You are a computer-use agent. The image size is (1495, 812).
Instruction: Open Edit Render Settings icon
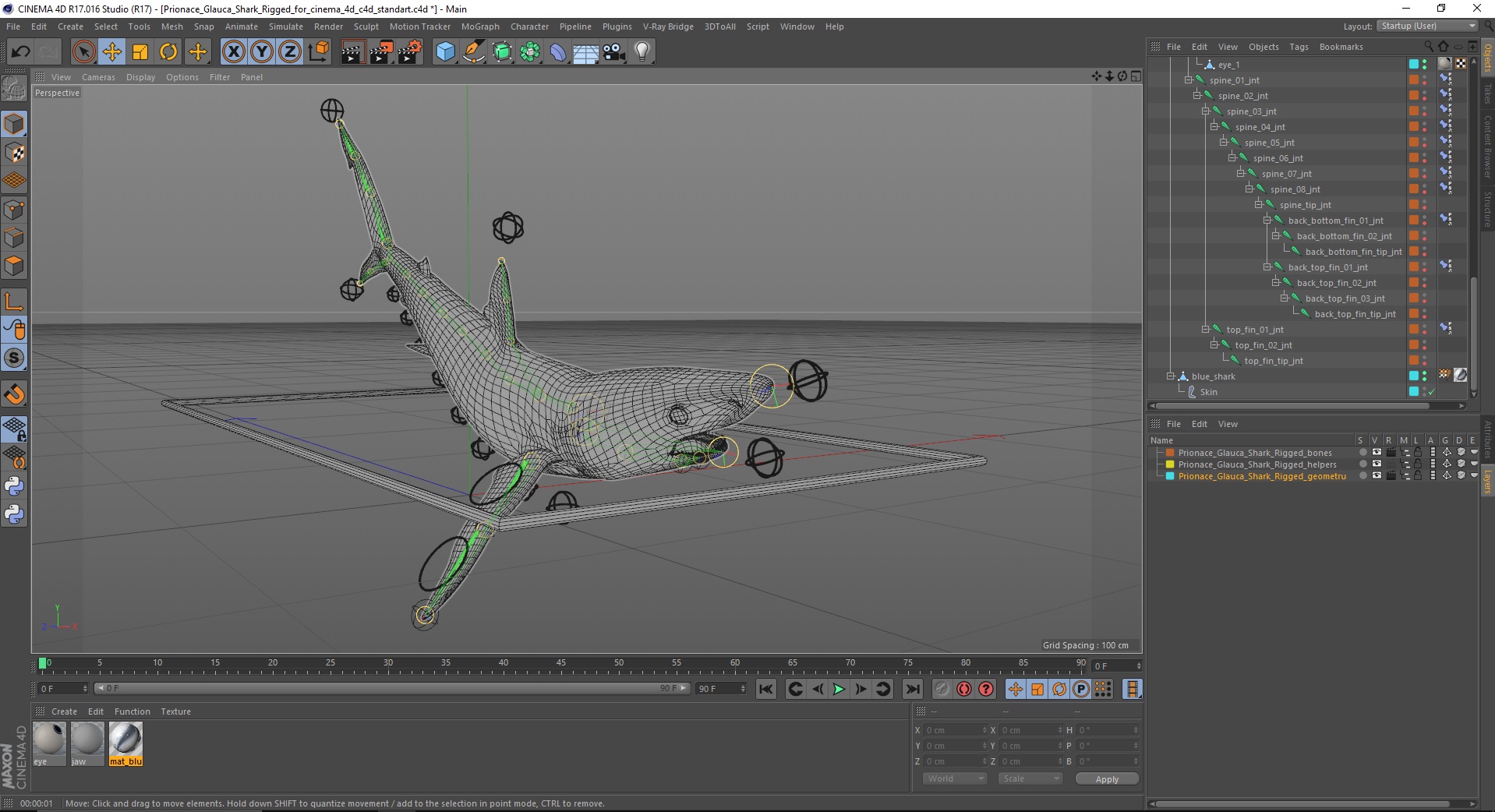[409, 52]
